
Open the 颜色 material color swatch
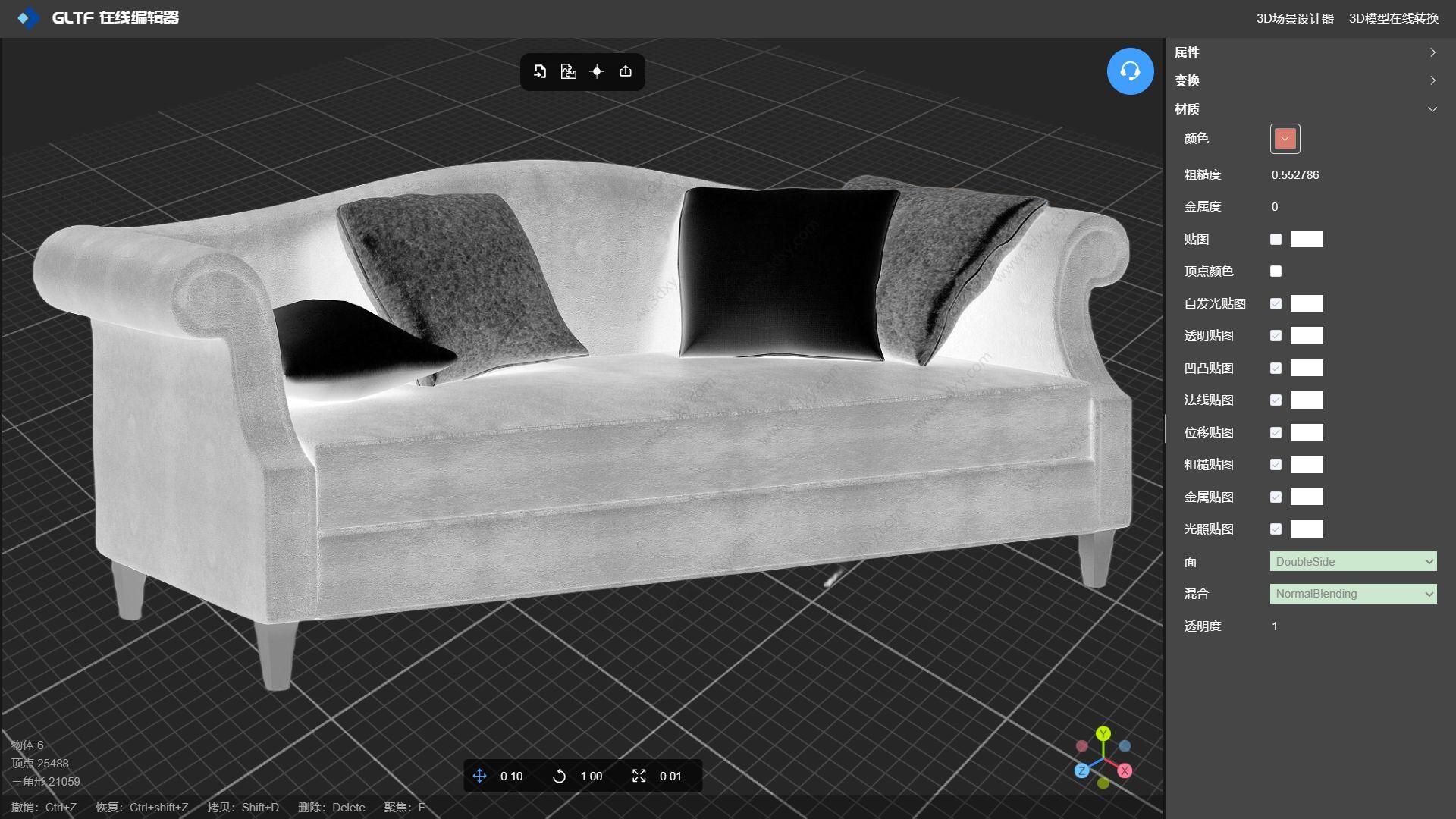click(1285, 139)
